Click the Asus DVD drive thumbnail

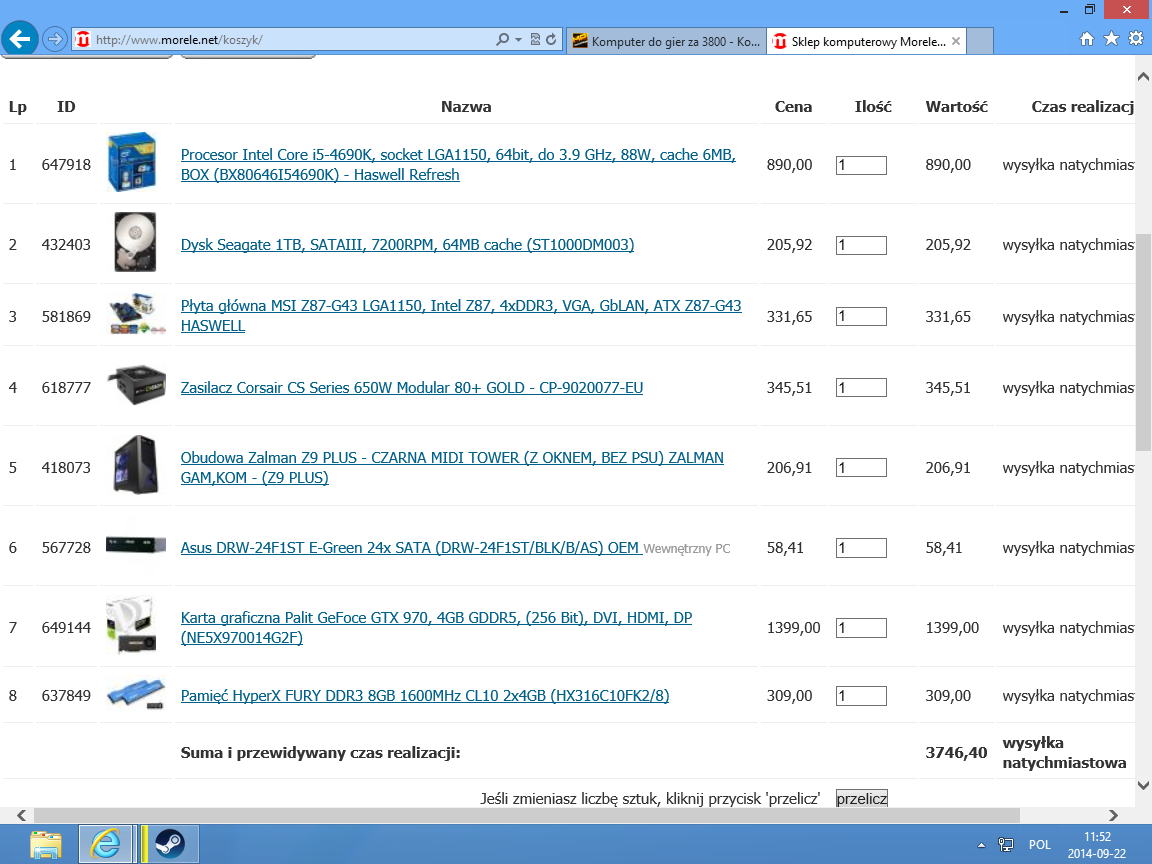(x=136, y=544)
